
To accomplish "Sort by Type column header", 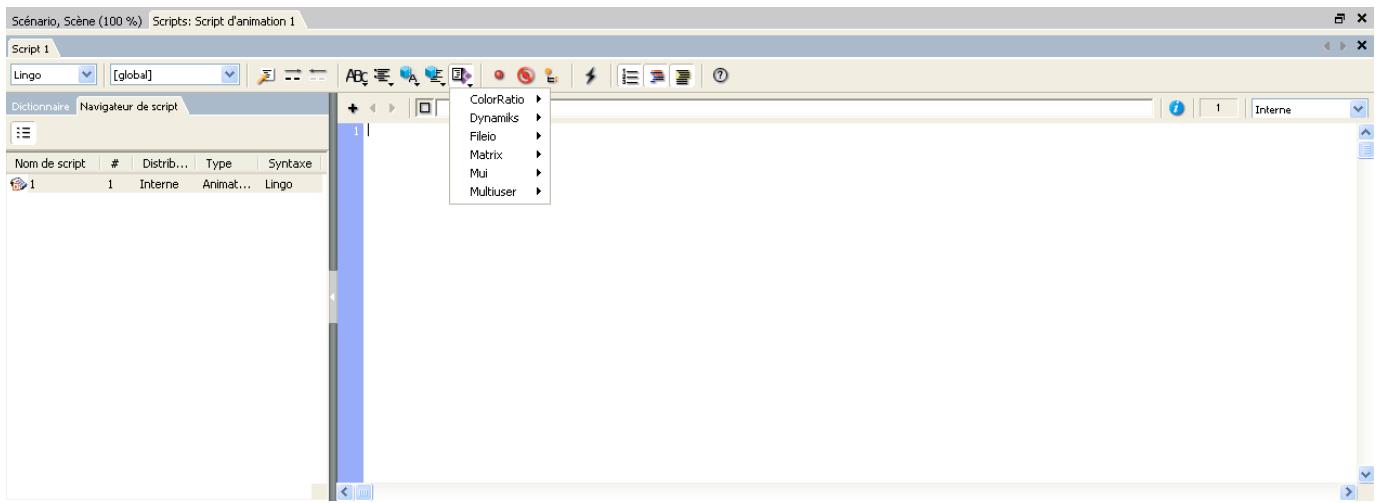I will point(226,163).
